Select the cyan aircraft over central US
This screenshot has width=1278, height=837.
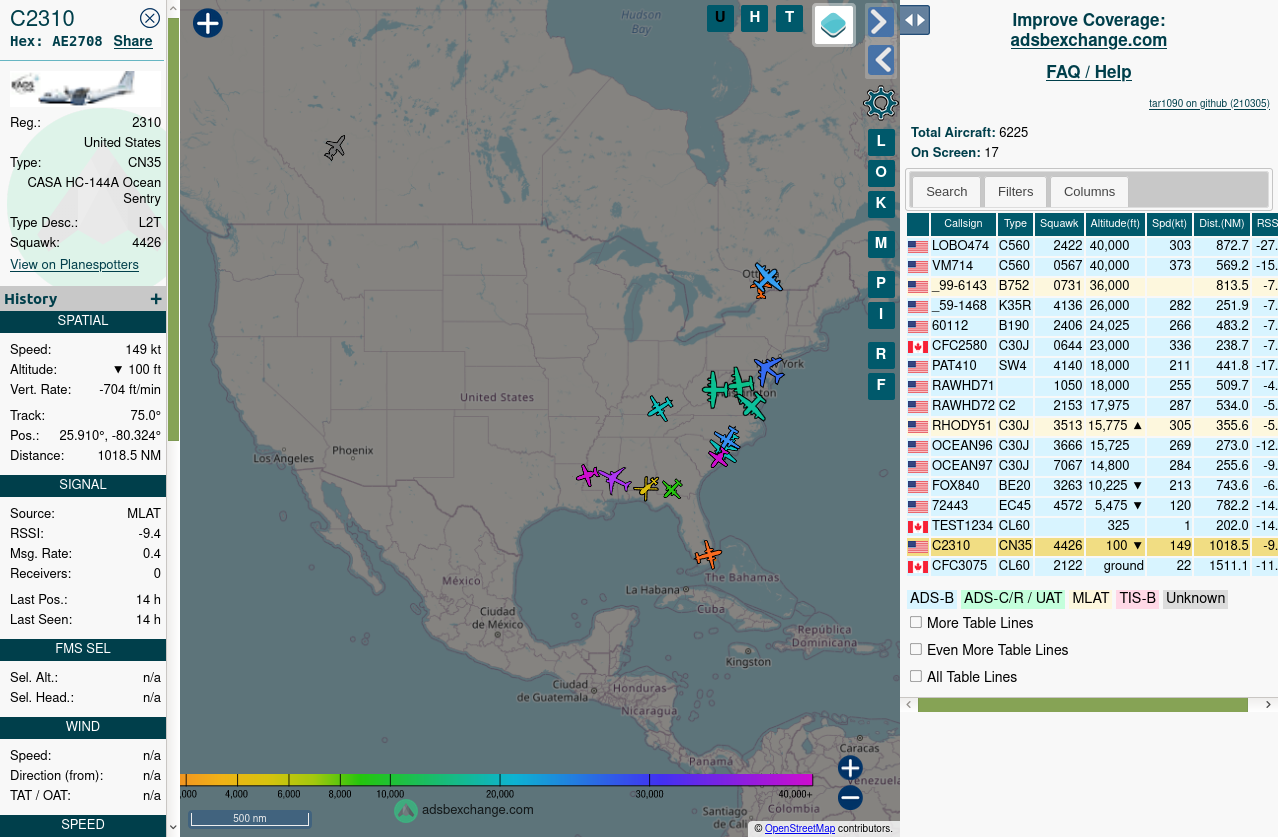pyautogui.click(x=660, y=407)
